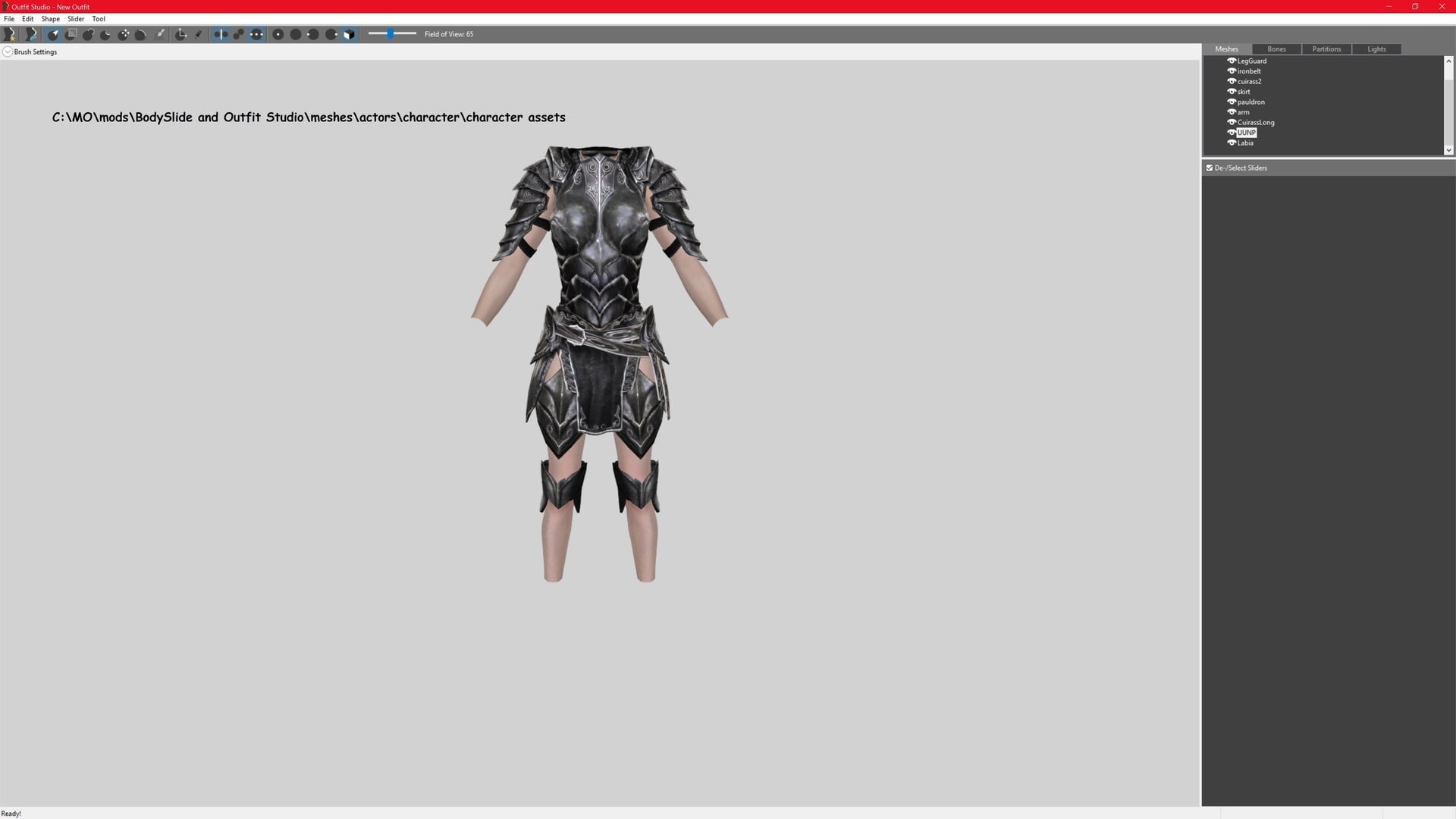
Task: Toggle visibility of CuirassLong mesh
Action: [1232, 122]
